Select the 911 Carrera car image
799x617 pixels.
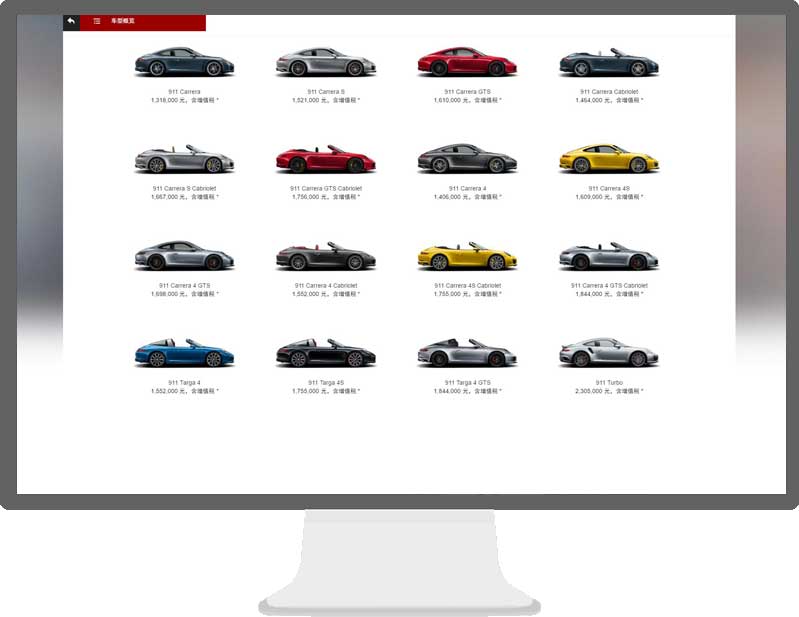pyautogui.click(x=184, y=62)
